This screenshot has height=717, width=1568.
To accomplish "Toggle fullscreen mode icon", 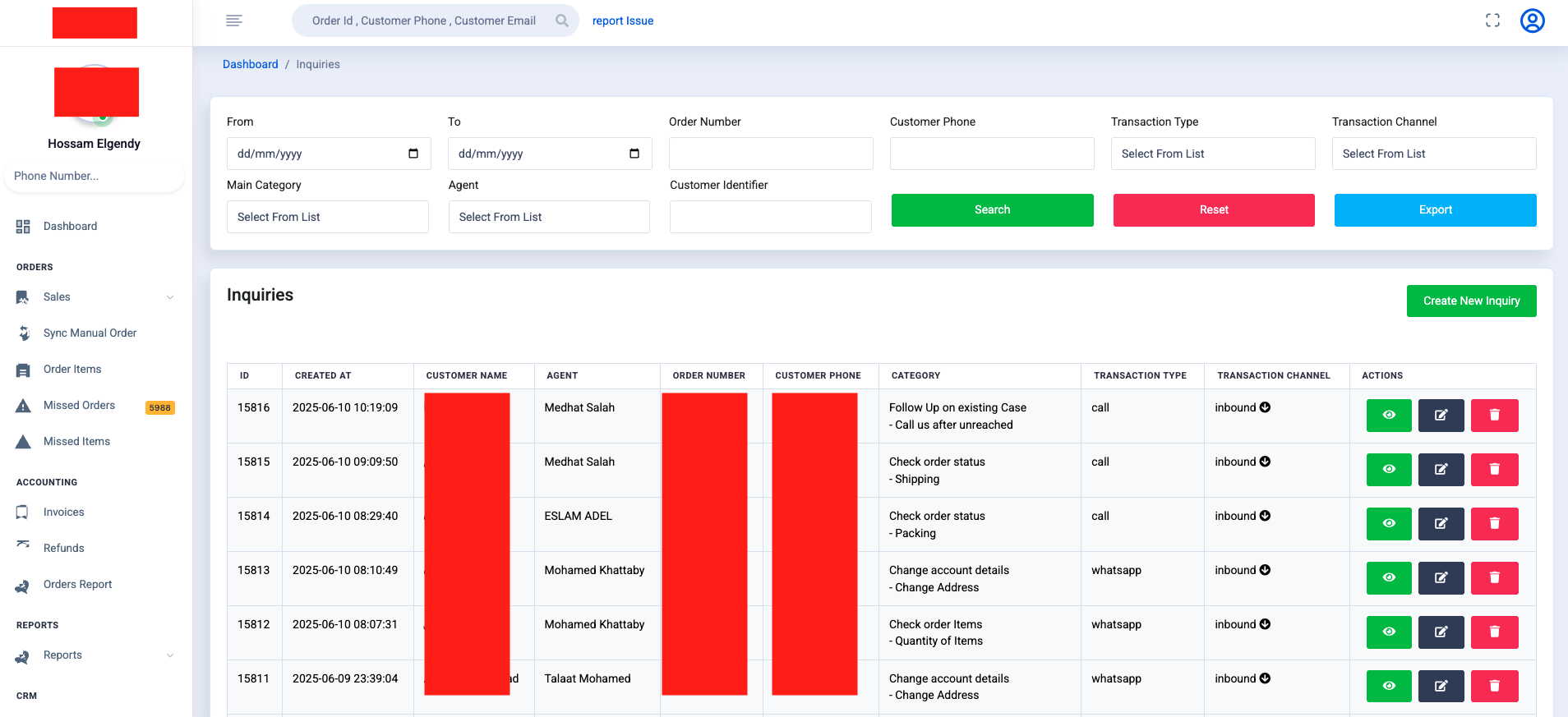I will (1492, 21).
